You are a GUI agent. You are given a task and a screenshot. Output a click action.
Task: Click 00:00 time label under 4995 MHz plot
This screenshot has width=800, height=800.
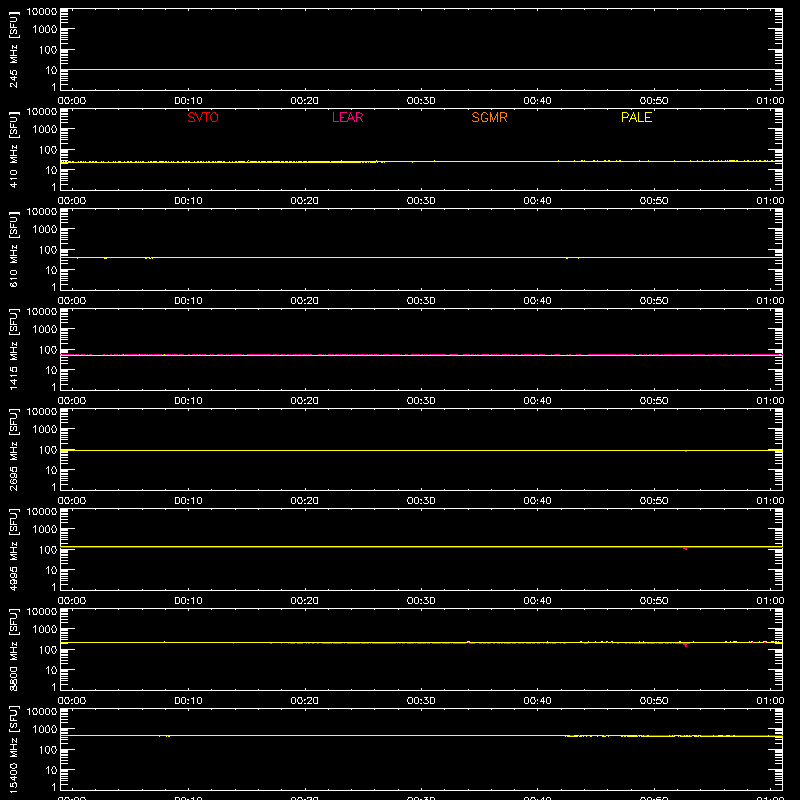coord(72,601)
